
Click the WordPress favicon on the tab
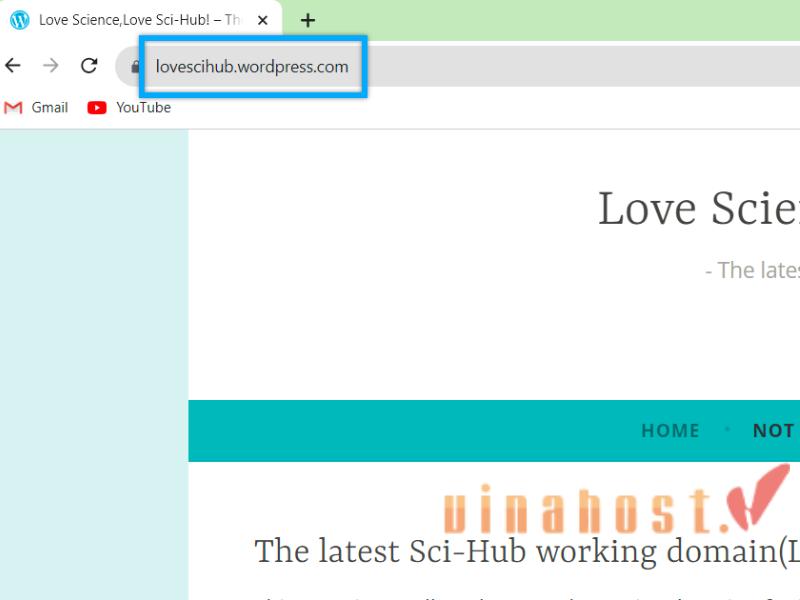coord(19,20)
